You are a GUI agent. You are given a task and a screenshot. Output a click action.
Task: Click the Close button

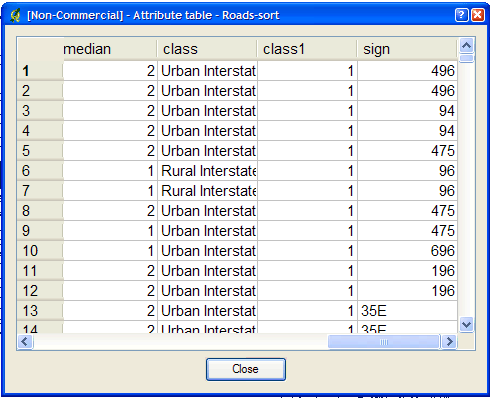(246, 369)
